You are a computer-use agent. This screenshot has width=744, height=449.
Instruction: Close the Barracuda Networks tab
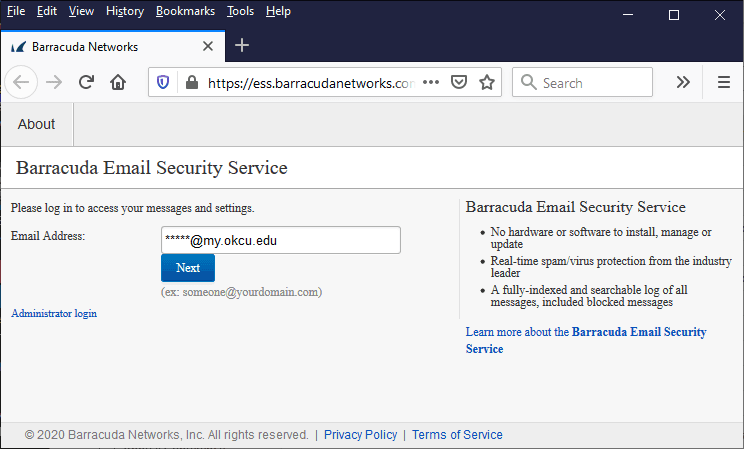click(208, 47)
